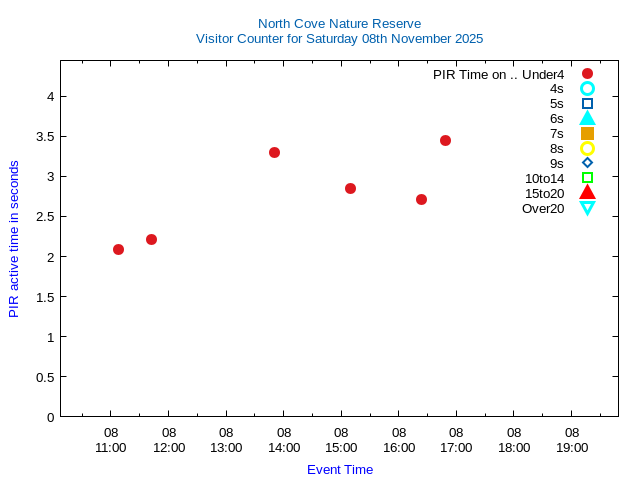Select the cyan open circle 4s legend marker
This screenshot has width=640, height=480.
point(587,89)
